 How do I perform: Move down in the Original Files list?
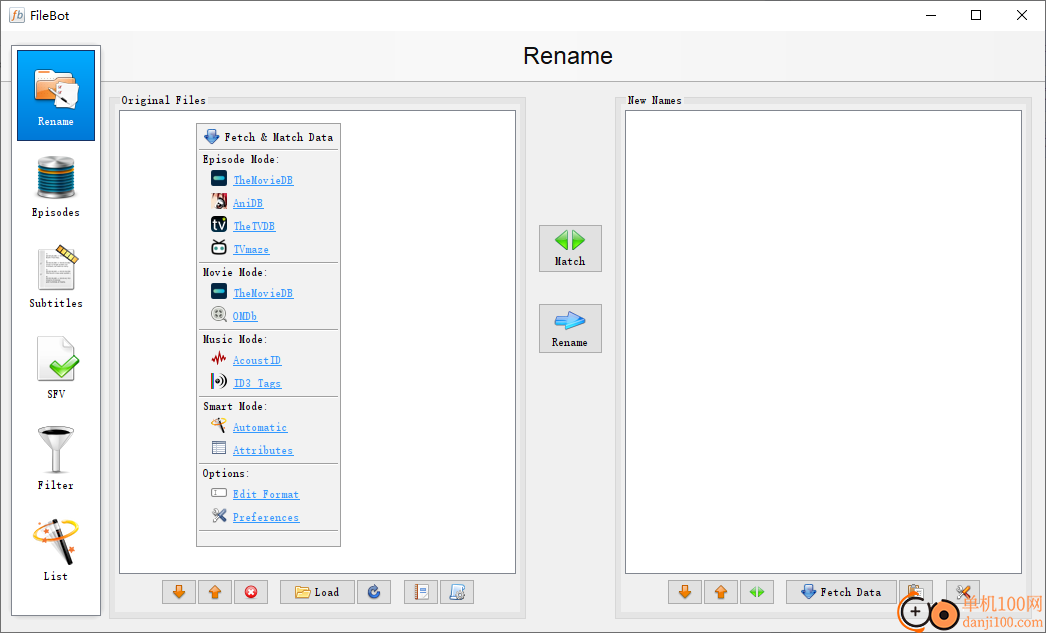point(179,592)
